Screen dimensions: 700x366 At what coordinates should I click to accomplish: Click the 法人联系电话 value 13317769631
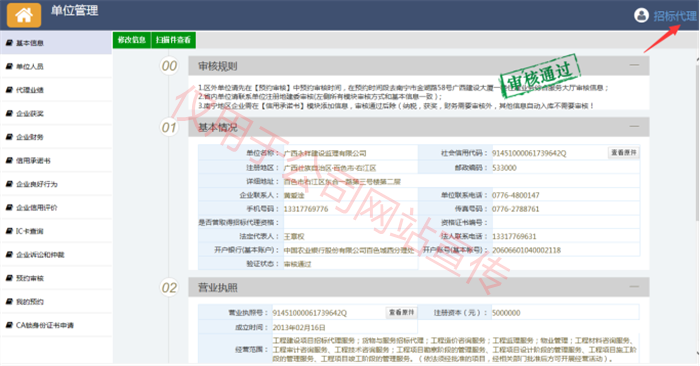(514, 236)
